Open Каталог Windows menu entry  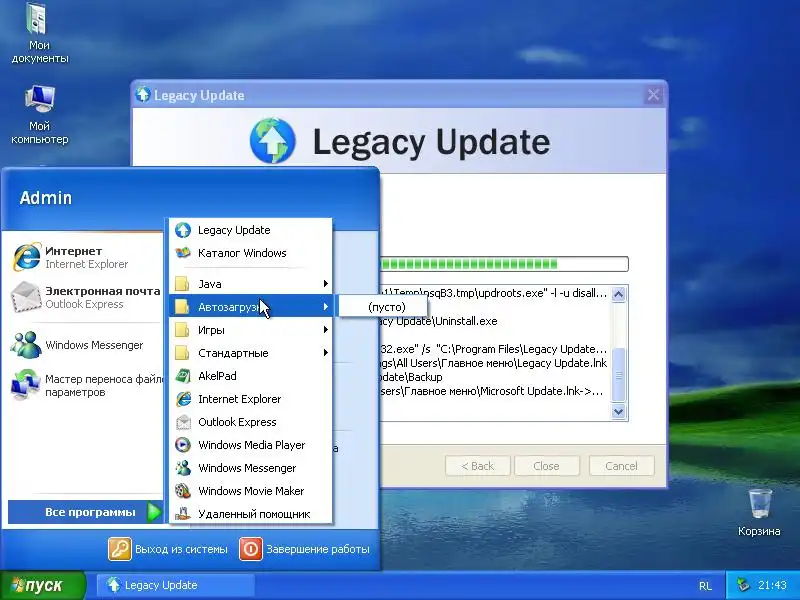(x=251, y=253)
